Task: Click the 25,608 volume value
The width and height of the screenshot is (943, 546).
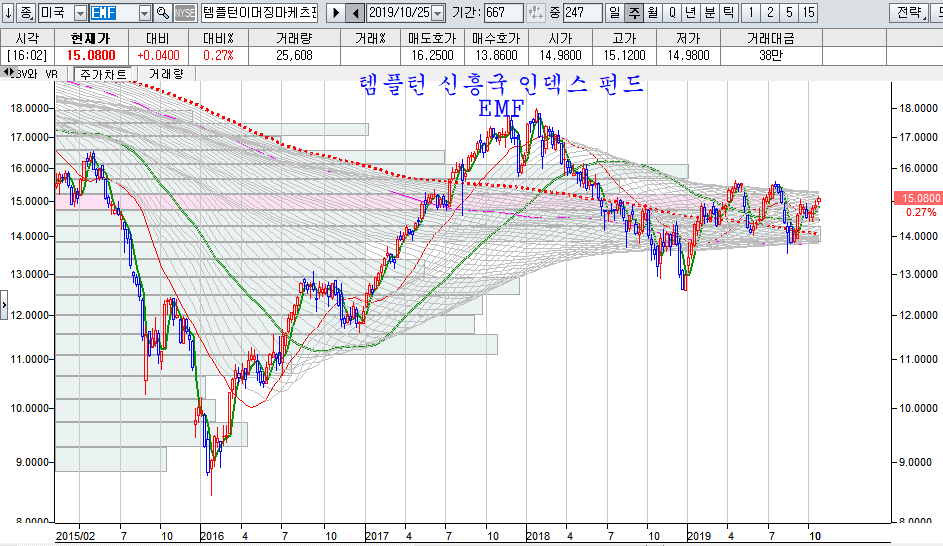Action: tap(294, 55)
